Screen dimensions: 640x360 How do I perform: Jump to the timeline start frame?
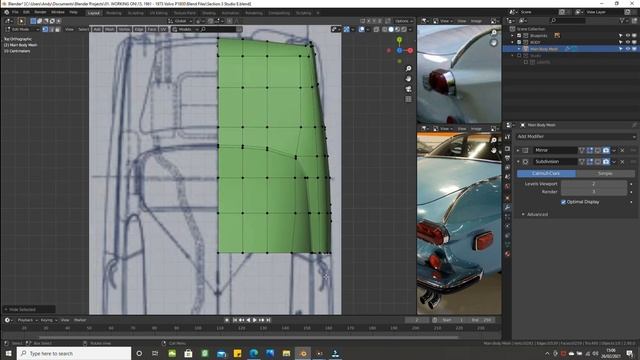tap(235, 320)
